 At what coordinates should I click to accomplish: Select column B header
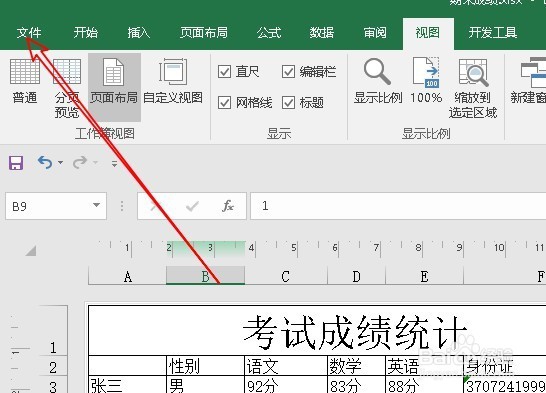205,276
